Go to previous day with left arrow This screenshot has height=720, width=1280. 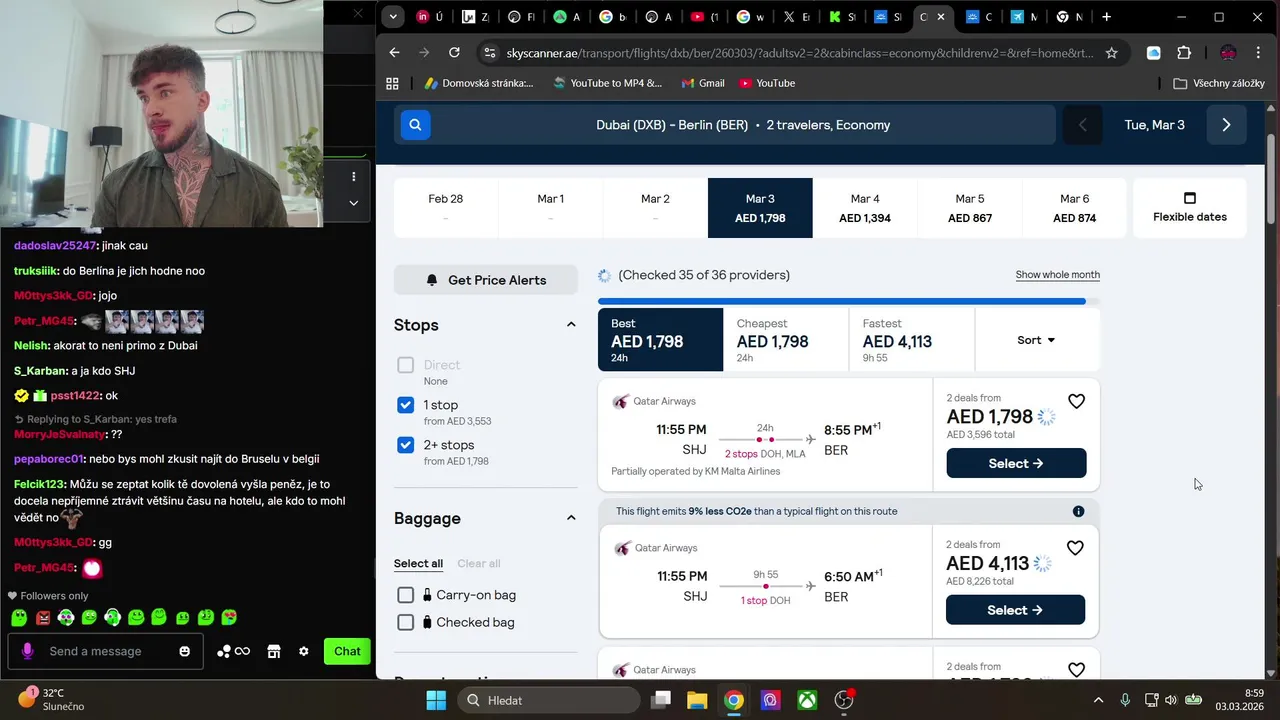click(1082, 125)
